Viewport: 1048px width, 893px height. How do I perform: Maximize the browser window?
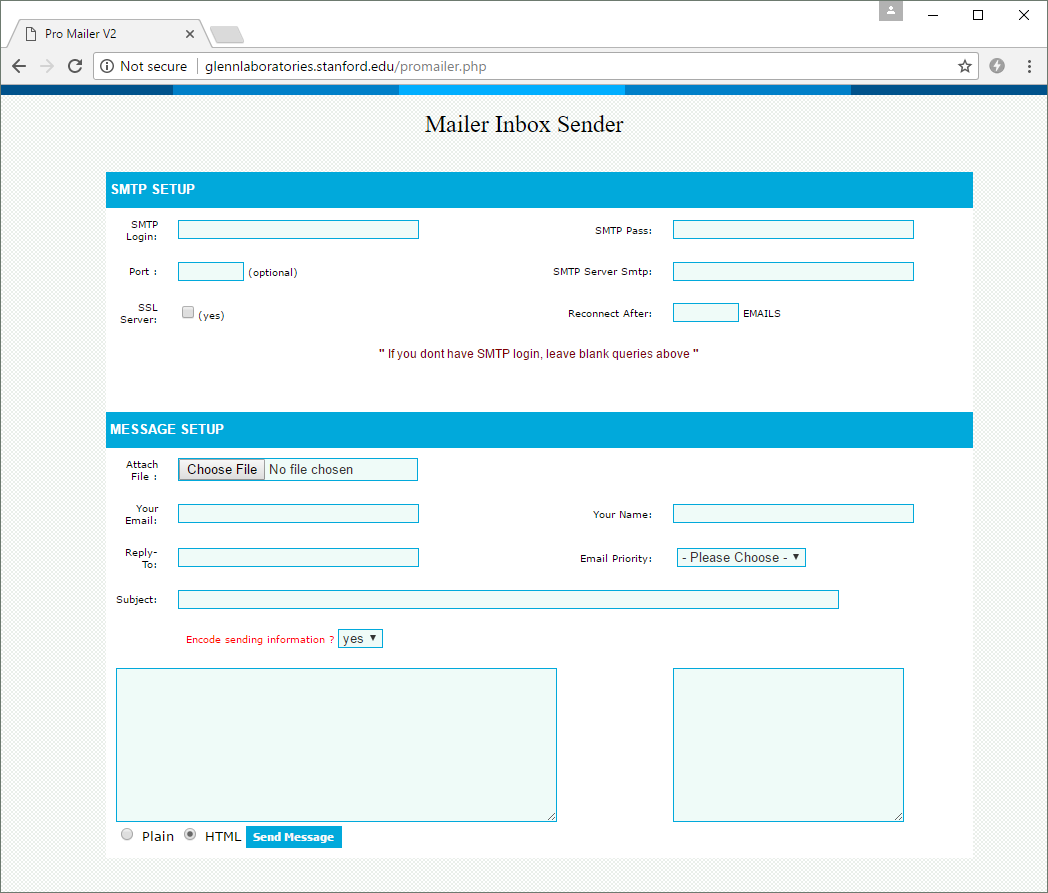click(x=978, y=15)
